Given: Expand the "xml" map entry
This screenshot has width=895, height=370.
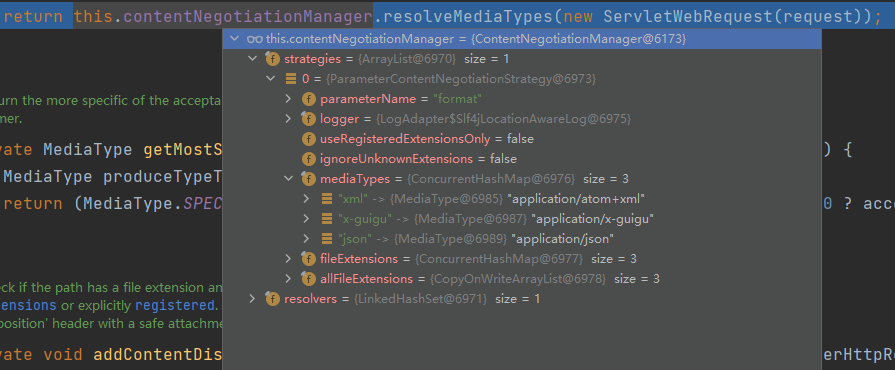Looking at the screenshot, I should tap(307, 199).
